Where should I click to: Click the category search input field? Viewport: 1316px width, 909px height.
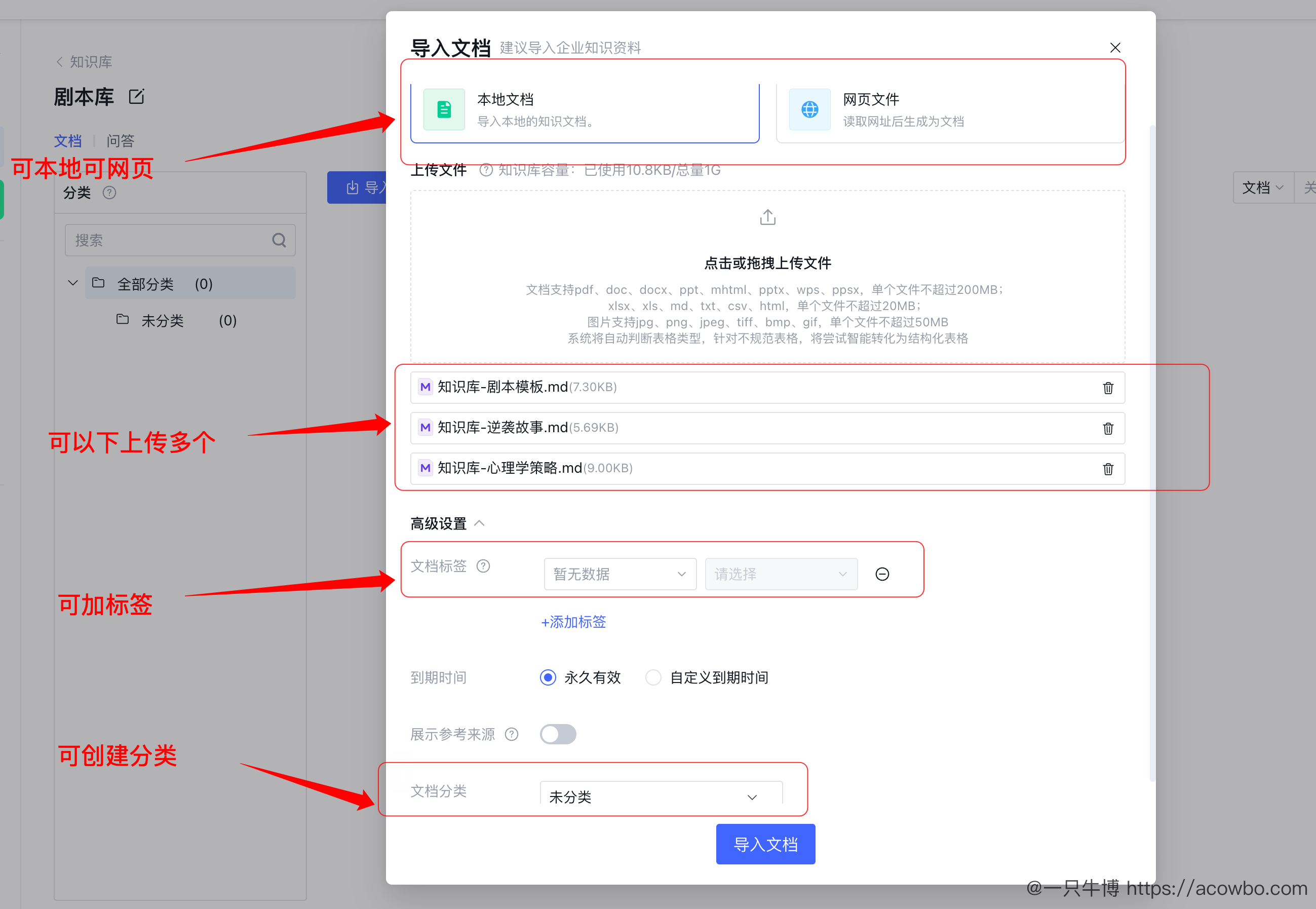tap(171, 240)
